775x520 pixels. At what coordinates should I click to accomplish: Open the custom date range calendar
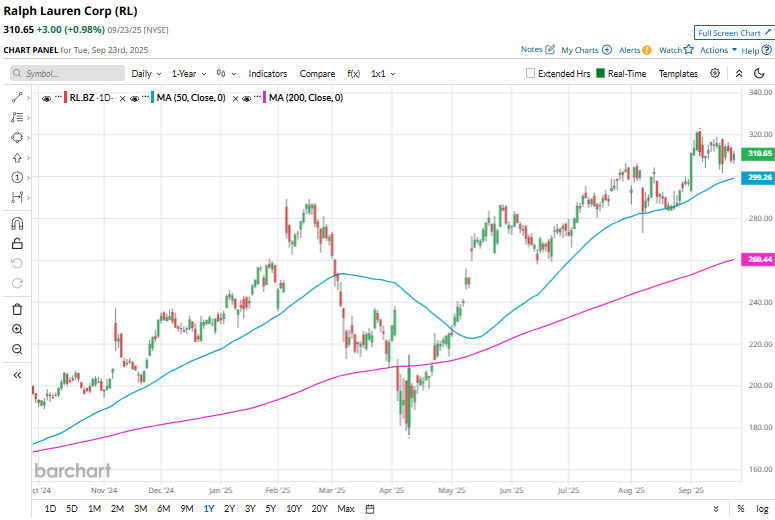coord(370,509)
